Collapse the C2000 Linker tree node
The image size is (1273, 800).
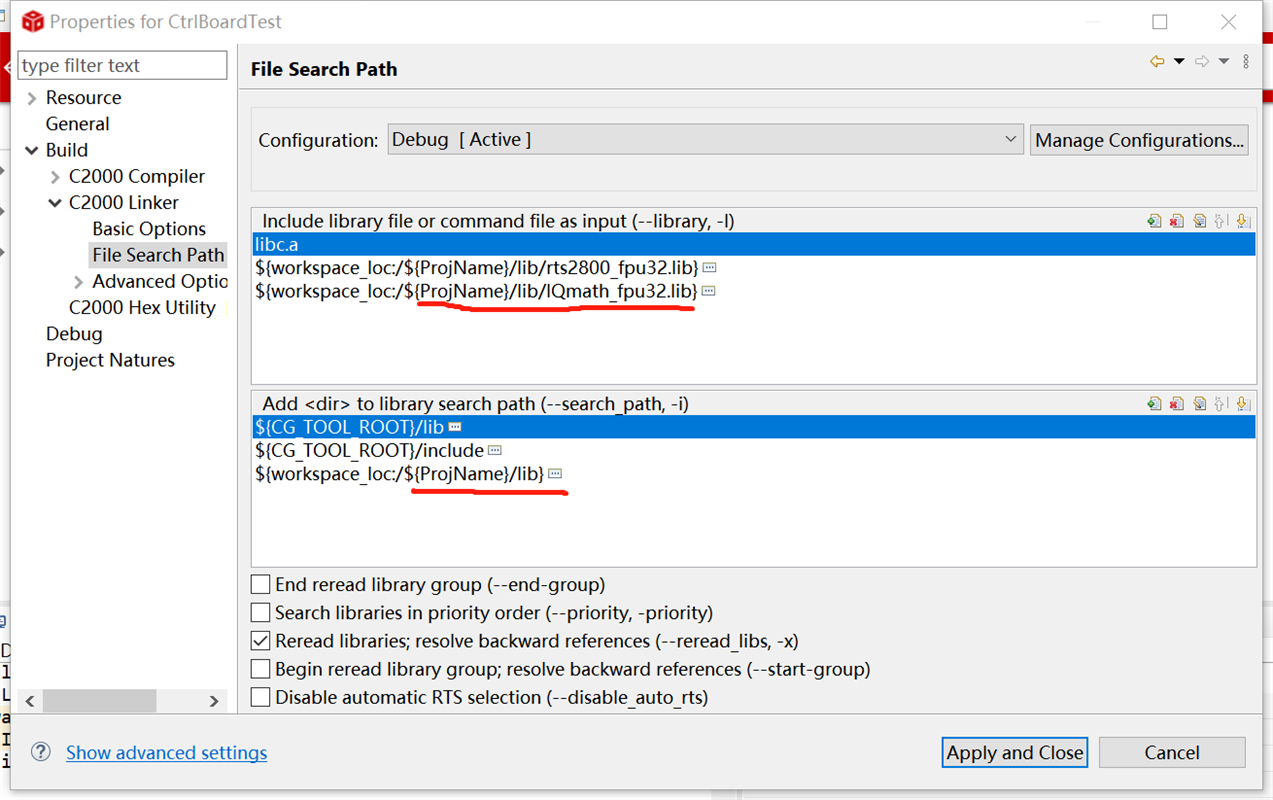pos(55,203)
